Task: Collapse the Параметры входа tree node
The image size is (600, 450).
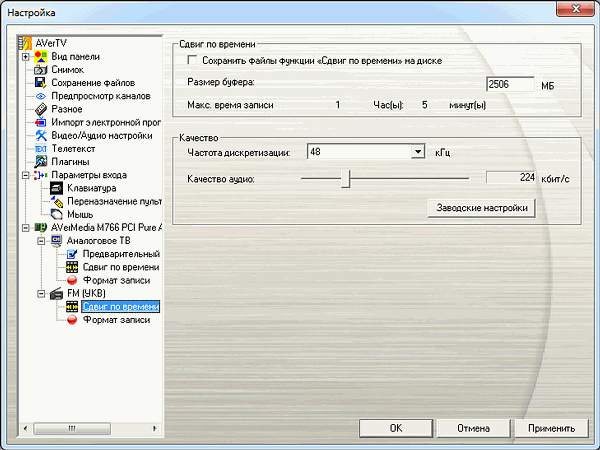Action: click(x=25, y=175)
